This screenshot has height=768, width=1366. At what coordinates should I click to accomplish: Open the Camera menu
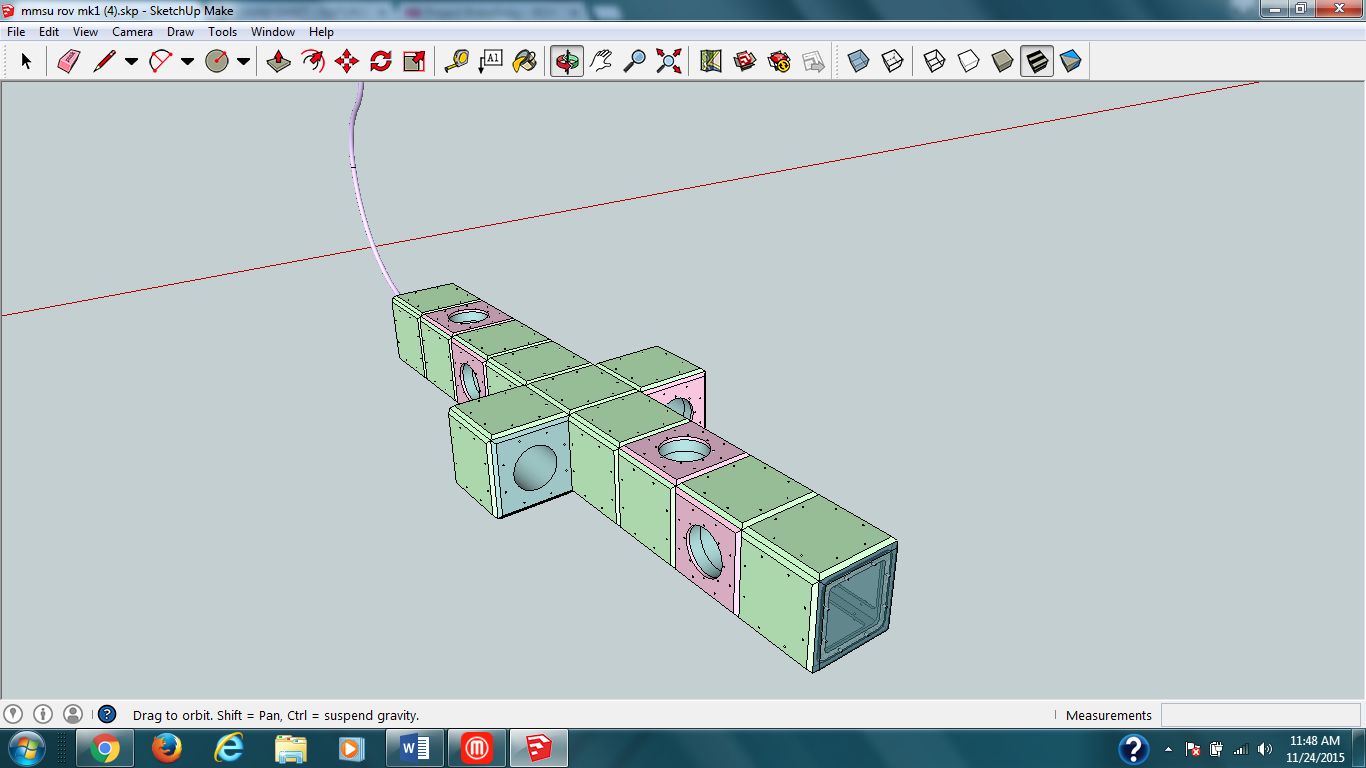point(132,32)
